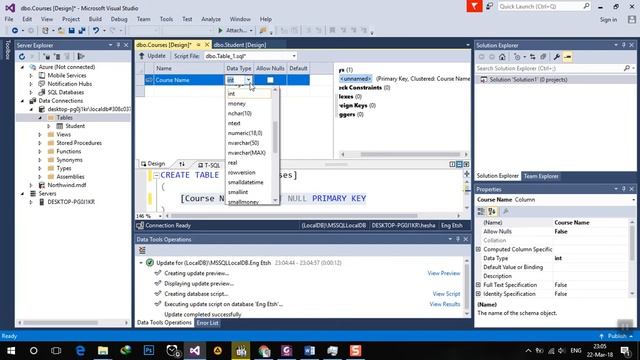
Task: Click the Publish button in status bar
Action: coord(616,336)
